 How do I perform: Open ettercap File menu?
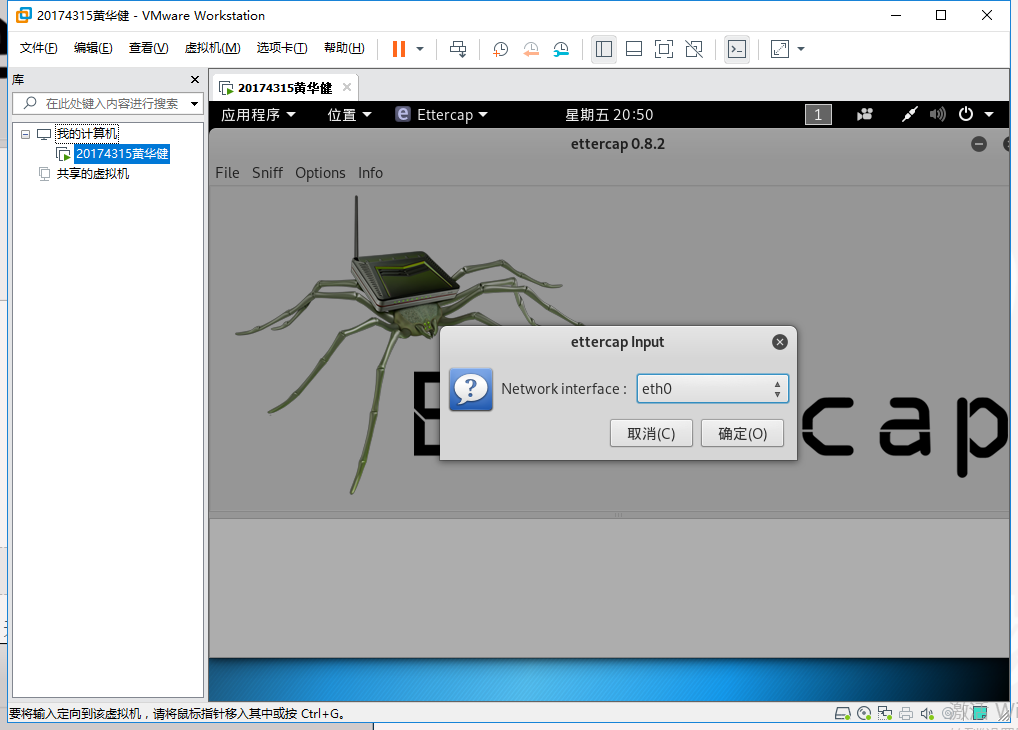click(227, 173)
